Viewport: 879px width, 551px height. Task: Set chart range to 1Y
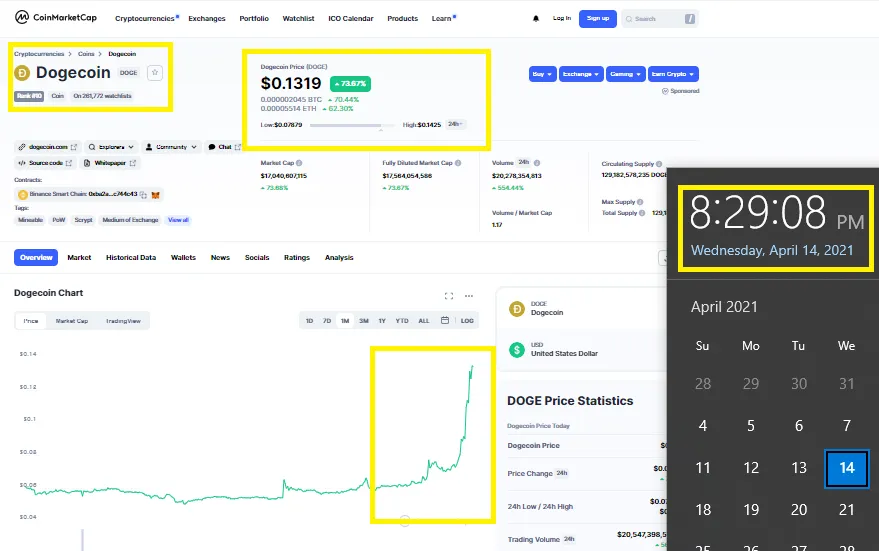tap(382, 321)
